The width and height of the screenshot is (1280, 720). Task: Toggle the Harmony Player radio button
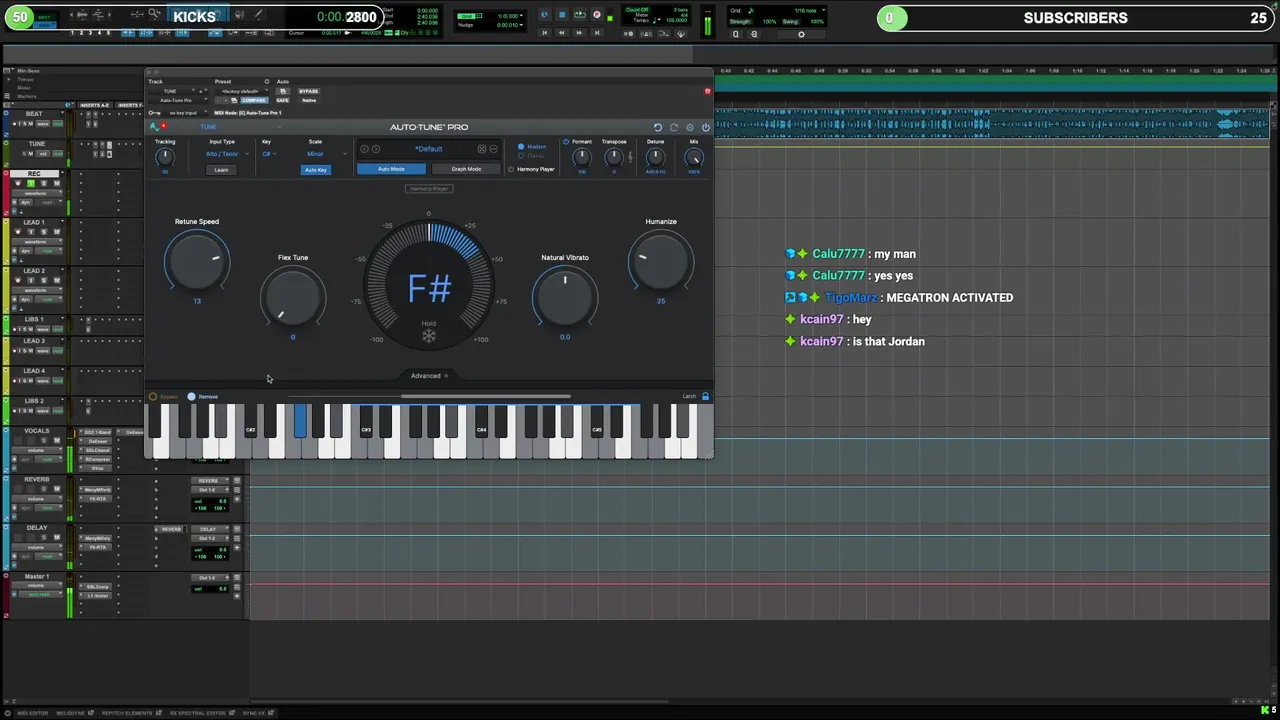point(511,169)
